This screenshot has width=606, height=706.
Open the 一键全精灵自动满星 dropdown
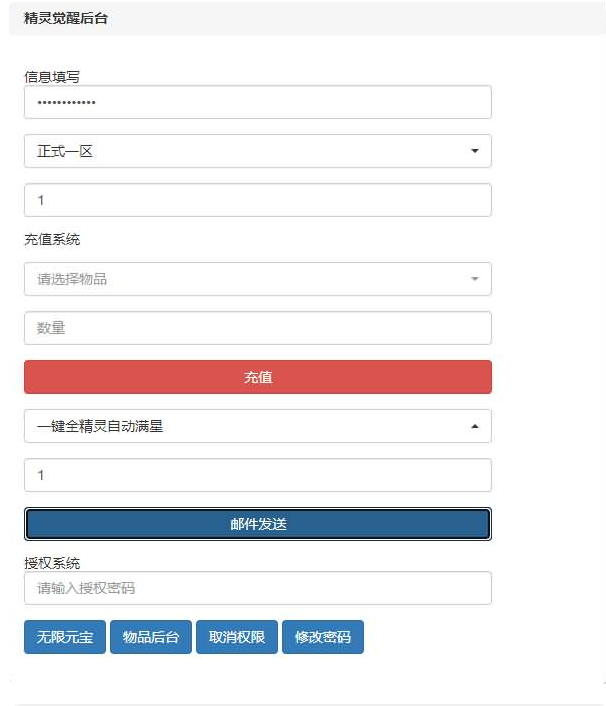click(x=257, y=426)
